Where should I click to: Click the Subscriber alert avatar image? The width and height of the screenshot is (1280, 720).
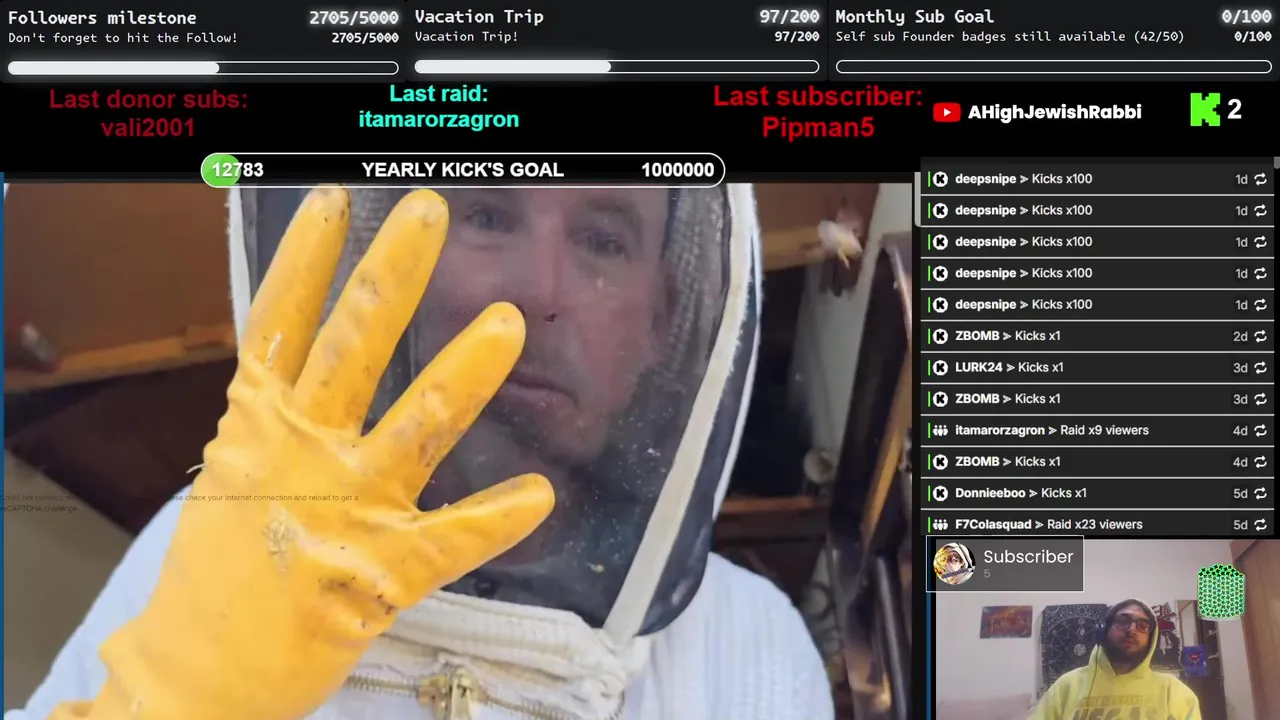954,564
